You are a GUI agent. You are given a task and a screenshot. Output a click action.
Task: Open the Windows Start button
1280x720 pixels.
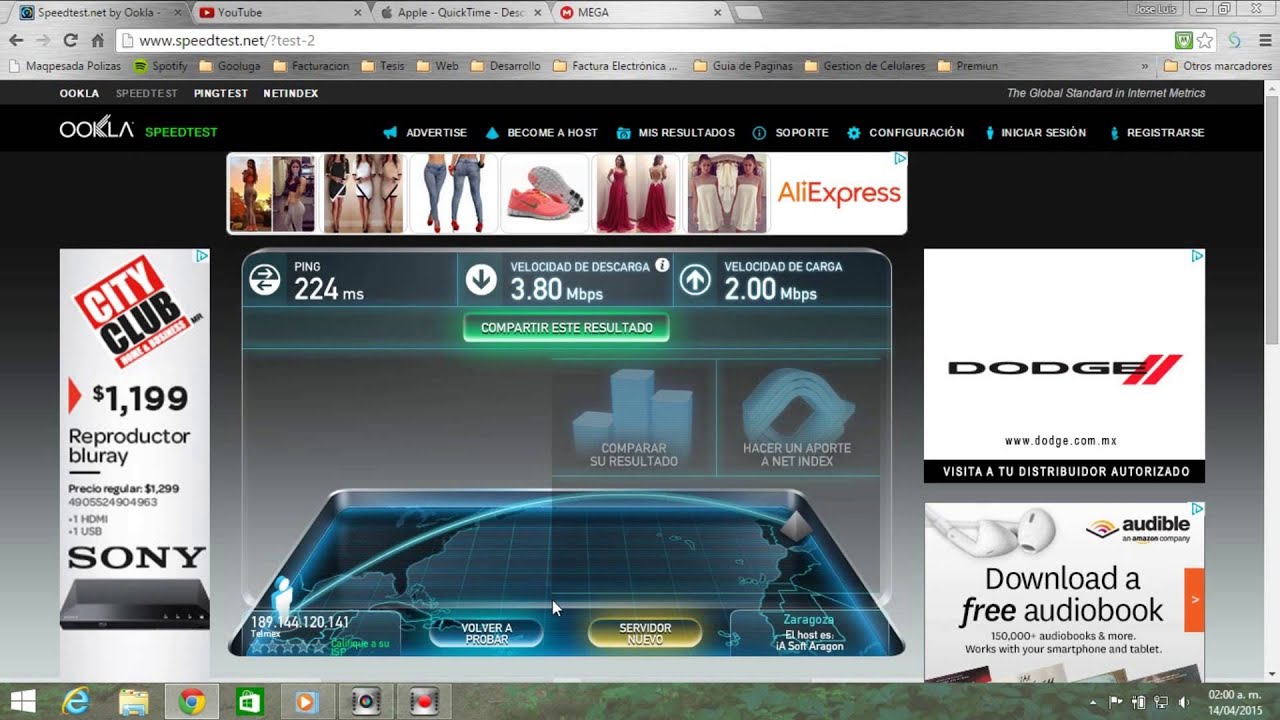point(22,702)
